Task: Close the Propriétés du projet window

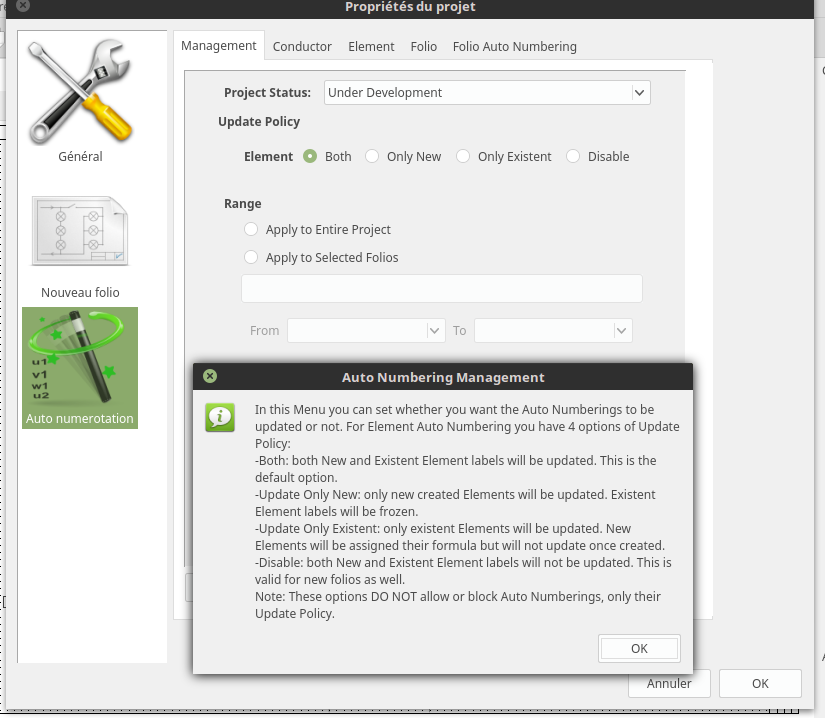Action: (x=22, y=6)
